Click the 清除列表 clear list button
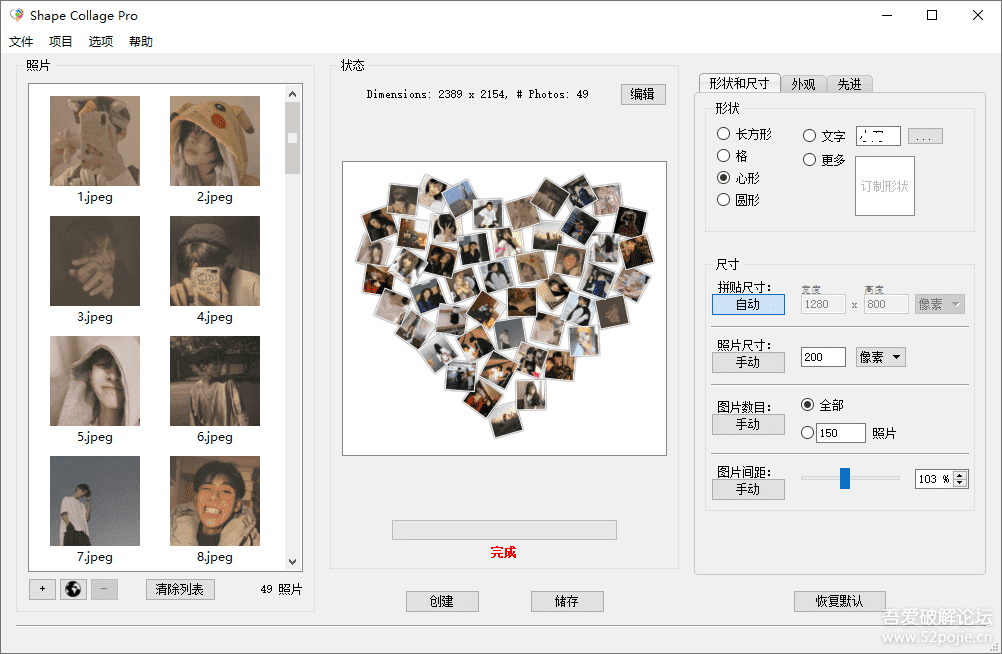Screen dimensions: 1002x654 pos(179,589)
